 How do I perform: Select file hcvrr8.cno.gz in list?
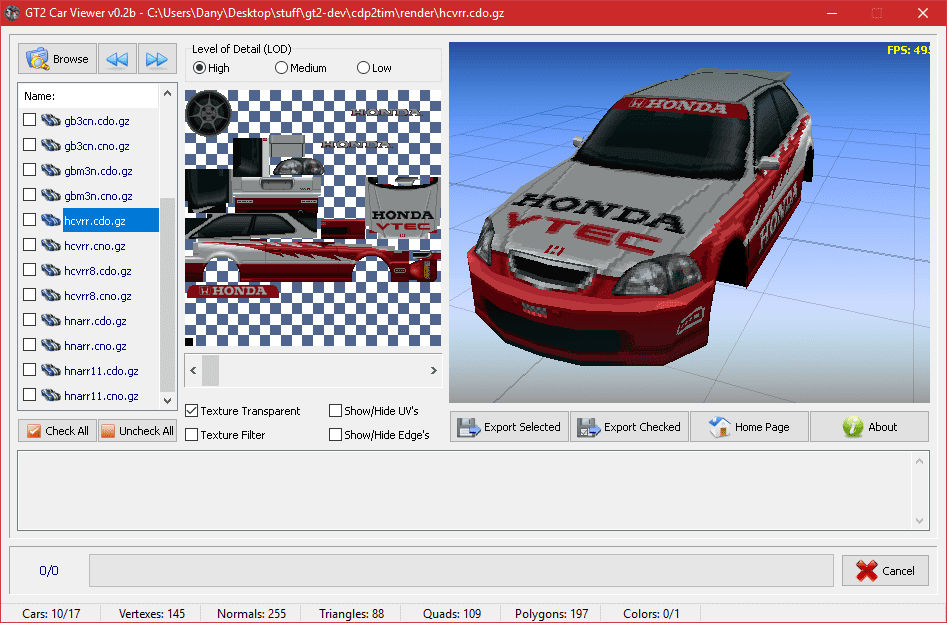[98, 296]
